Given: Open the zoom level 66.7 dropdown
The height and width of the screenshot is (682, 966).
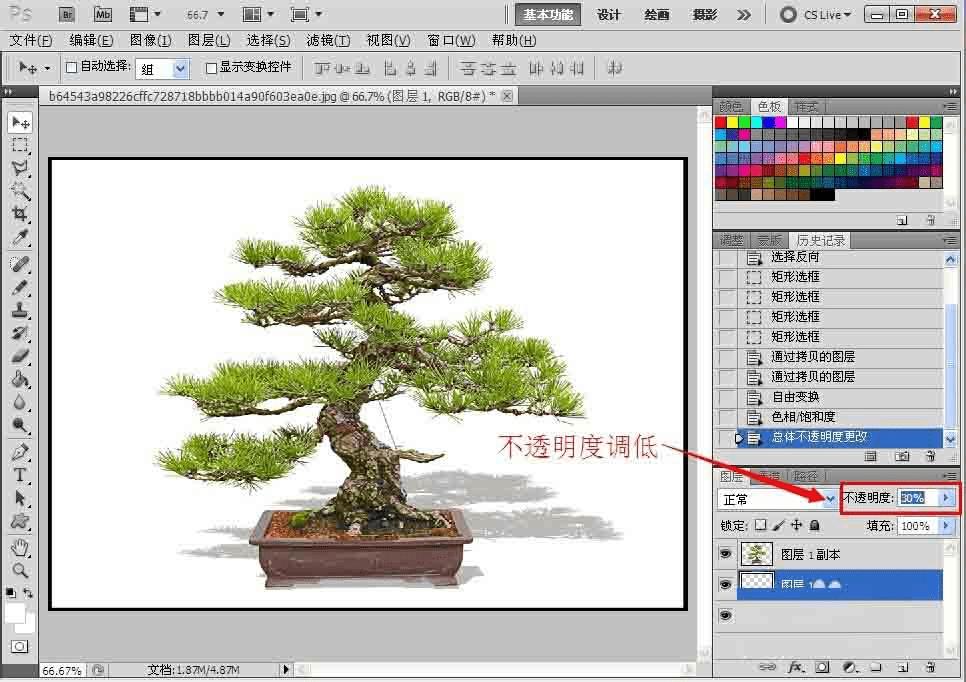Looking at the screenshot, I should tap(221, 14).
